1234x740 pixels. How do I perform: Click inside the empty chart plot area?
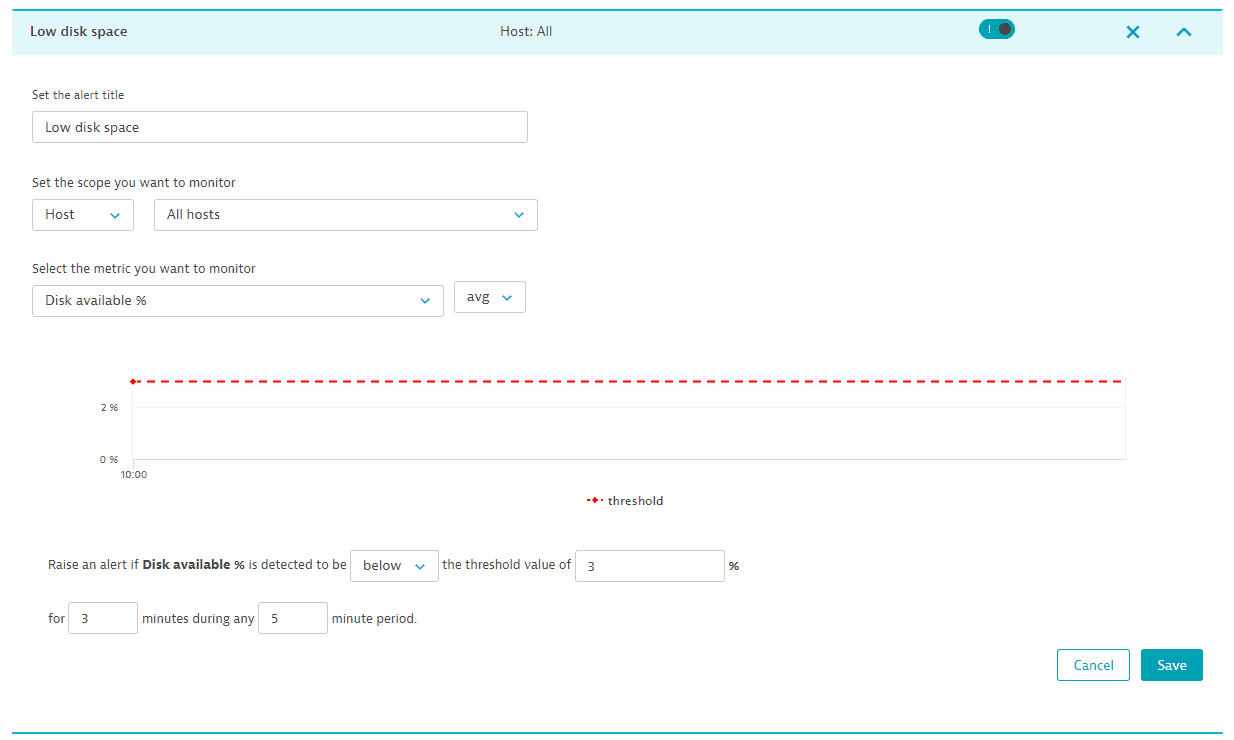(628, 432)
